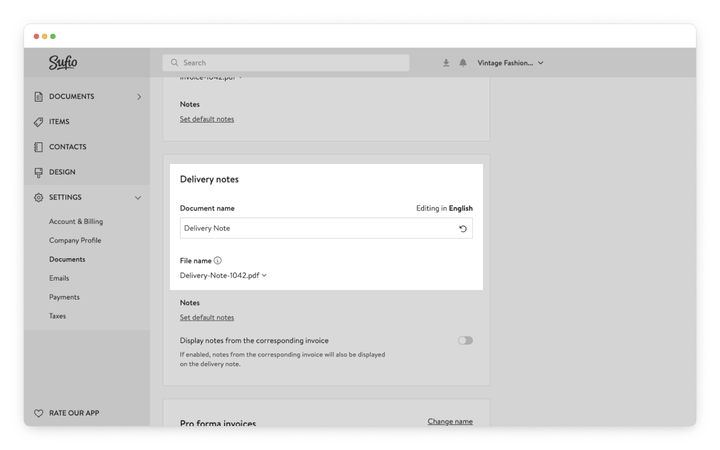Viewport: 720px width, 450px height.
Task: Open the CONTACTS section
Action: click(x=68, y=147)
